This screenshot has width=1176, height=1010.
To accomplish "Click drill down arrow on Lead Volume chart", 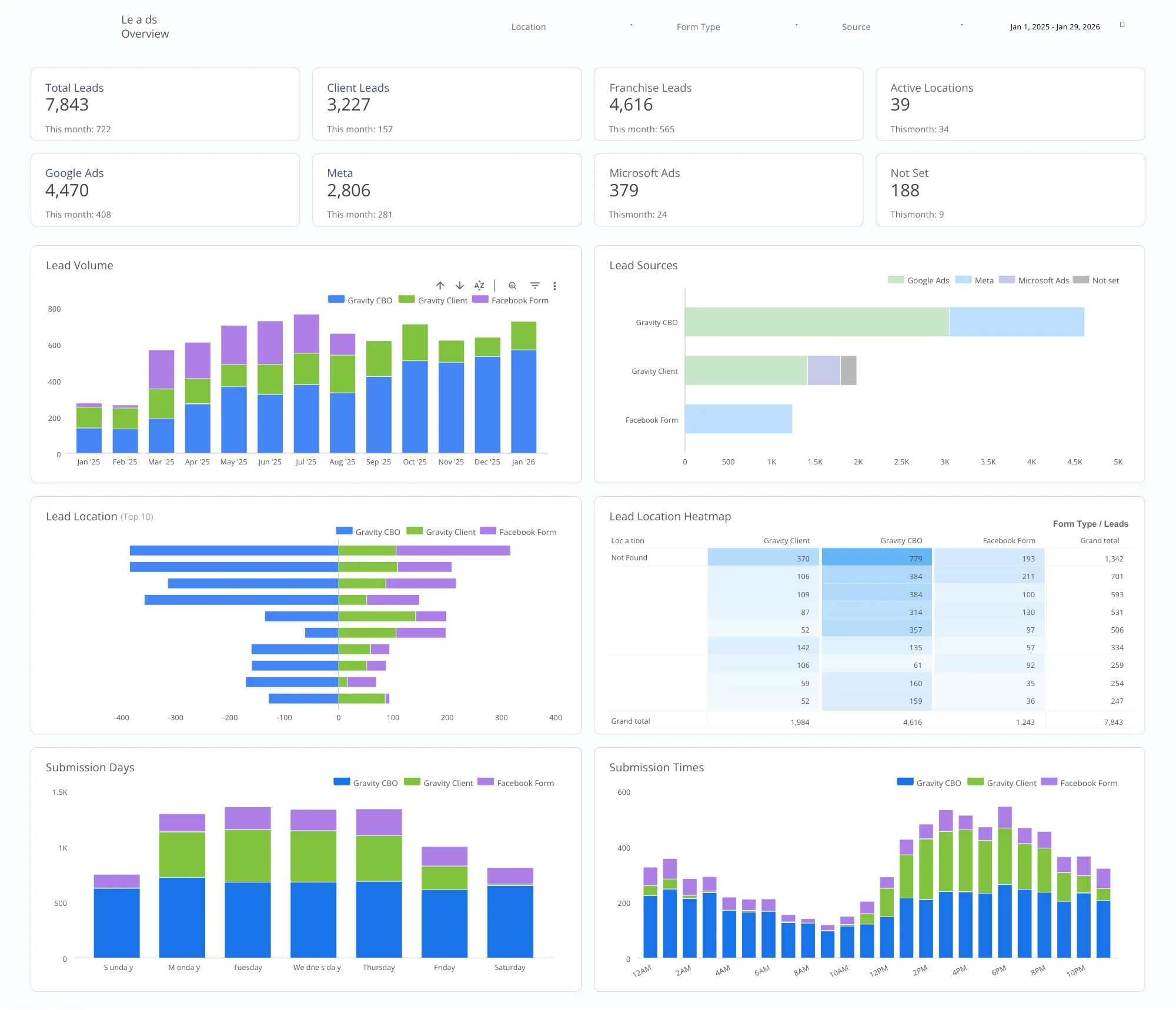I will 460,285.
